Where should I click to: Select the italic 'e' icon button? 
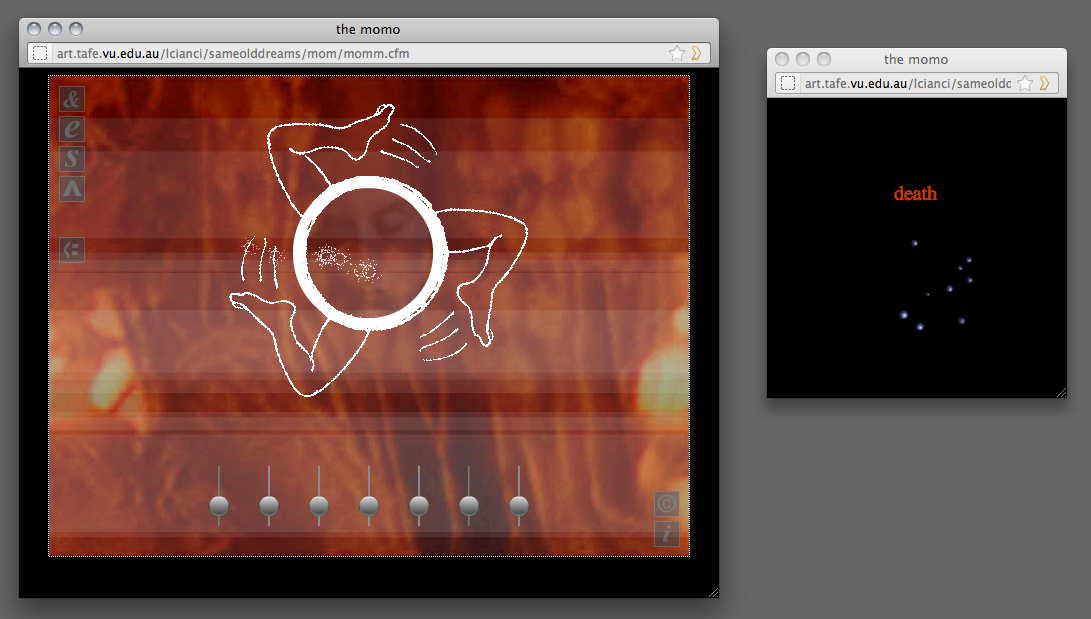pos(72,129)
